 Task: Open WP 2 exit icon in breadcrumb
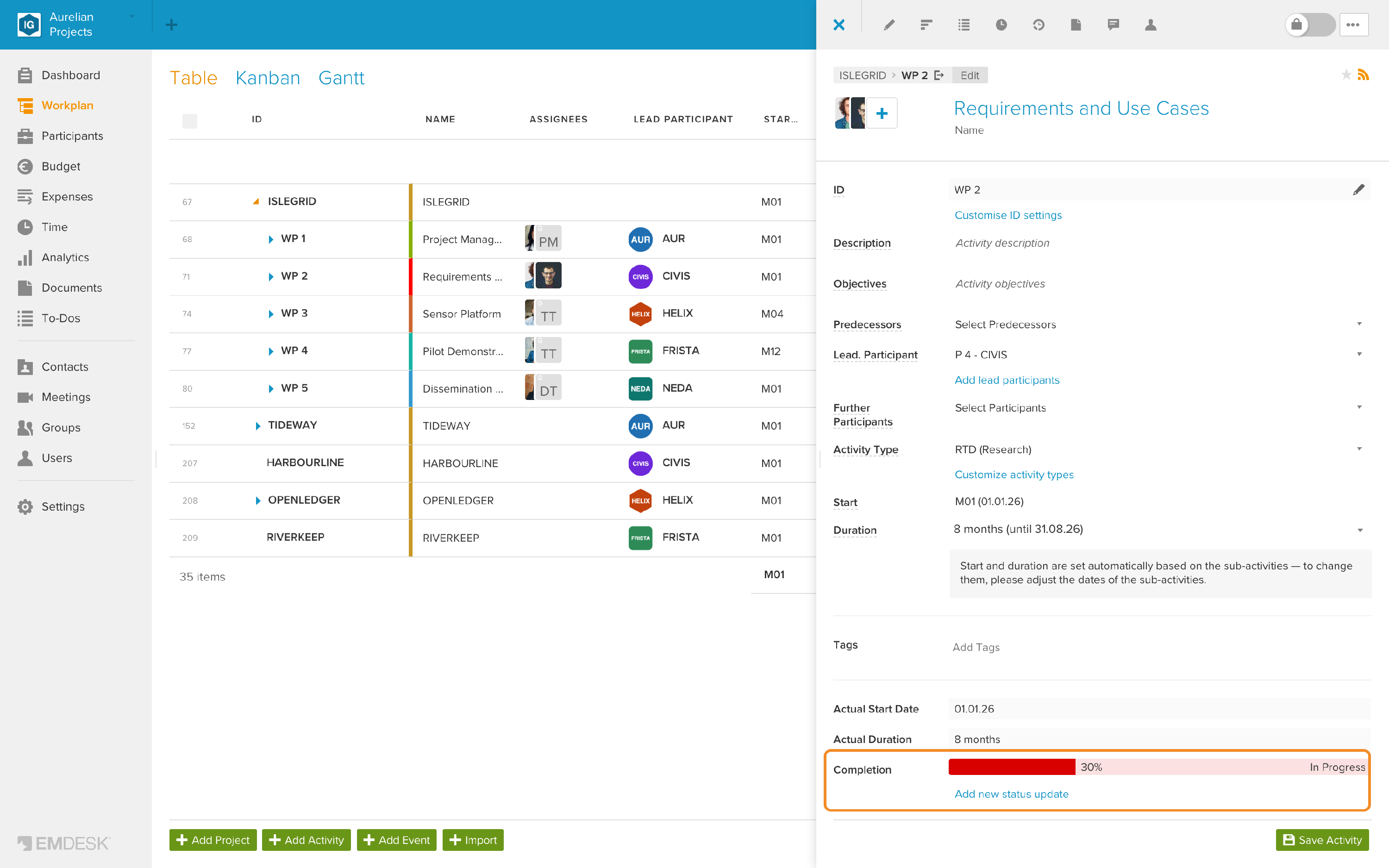pyautogui.click(x=939, y=75)
